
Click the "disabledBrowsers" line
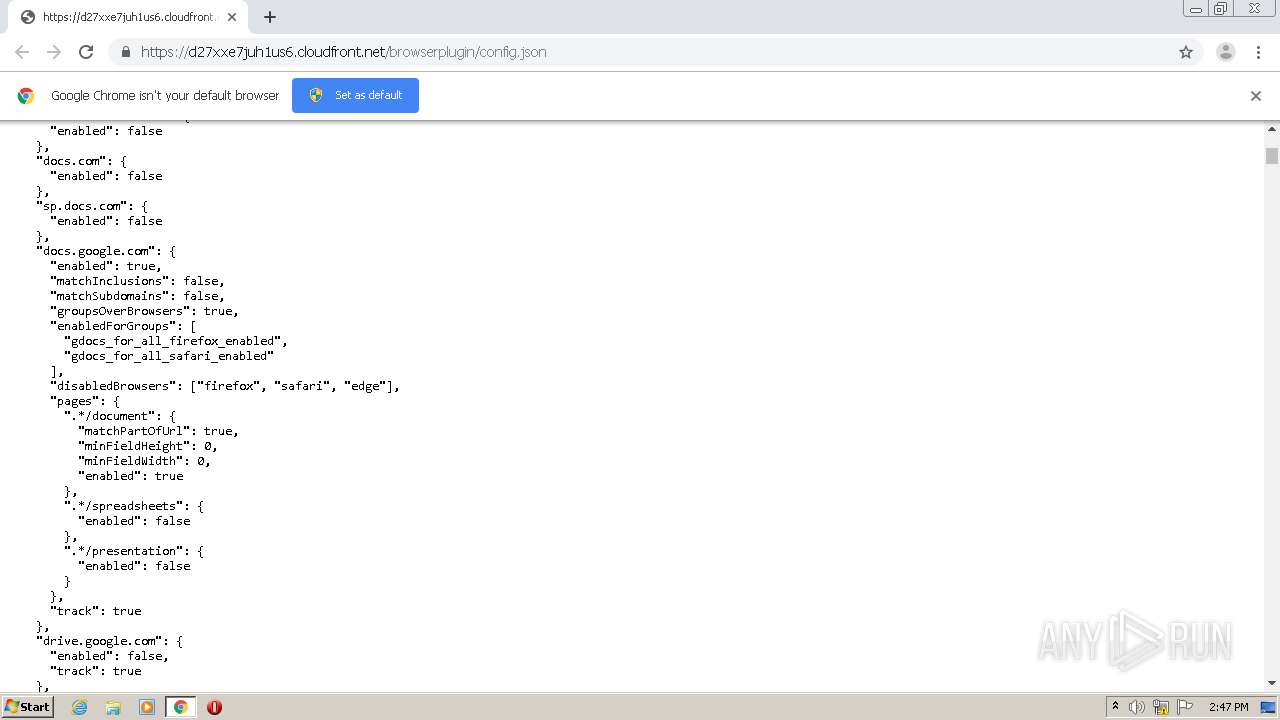225,386
